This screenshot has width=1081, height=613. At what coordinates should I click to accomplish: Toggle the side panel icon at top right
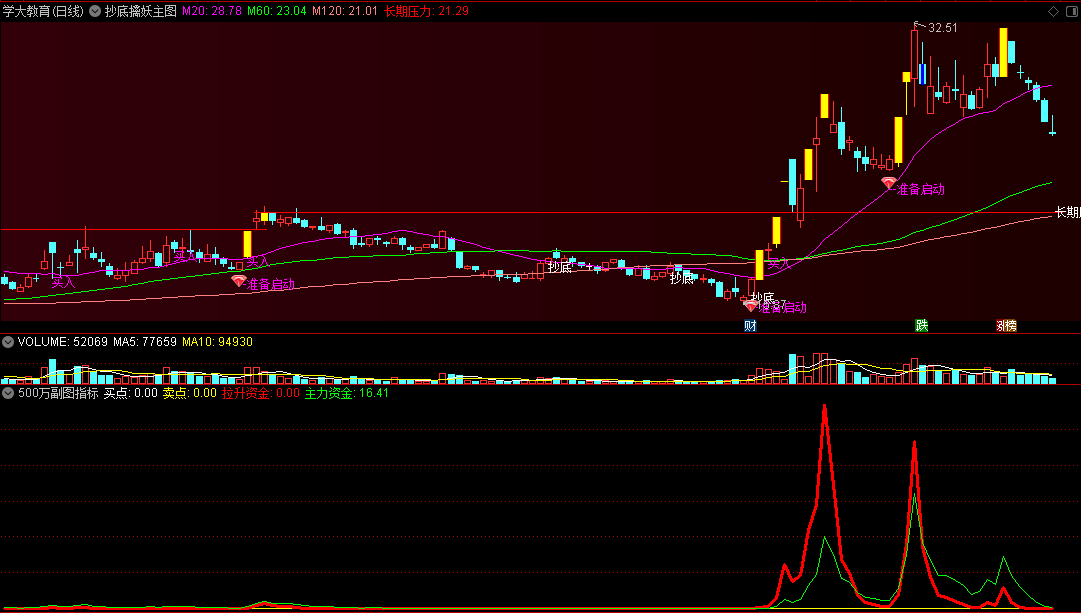coord(1071,11)
